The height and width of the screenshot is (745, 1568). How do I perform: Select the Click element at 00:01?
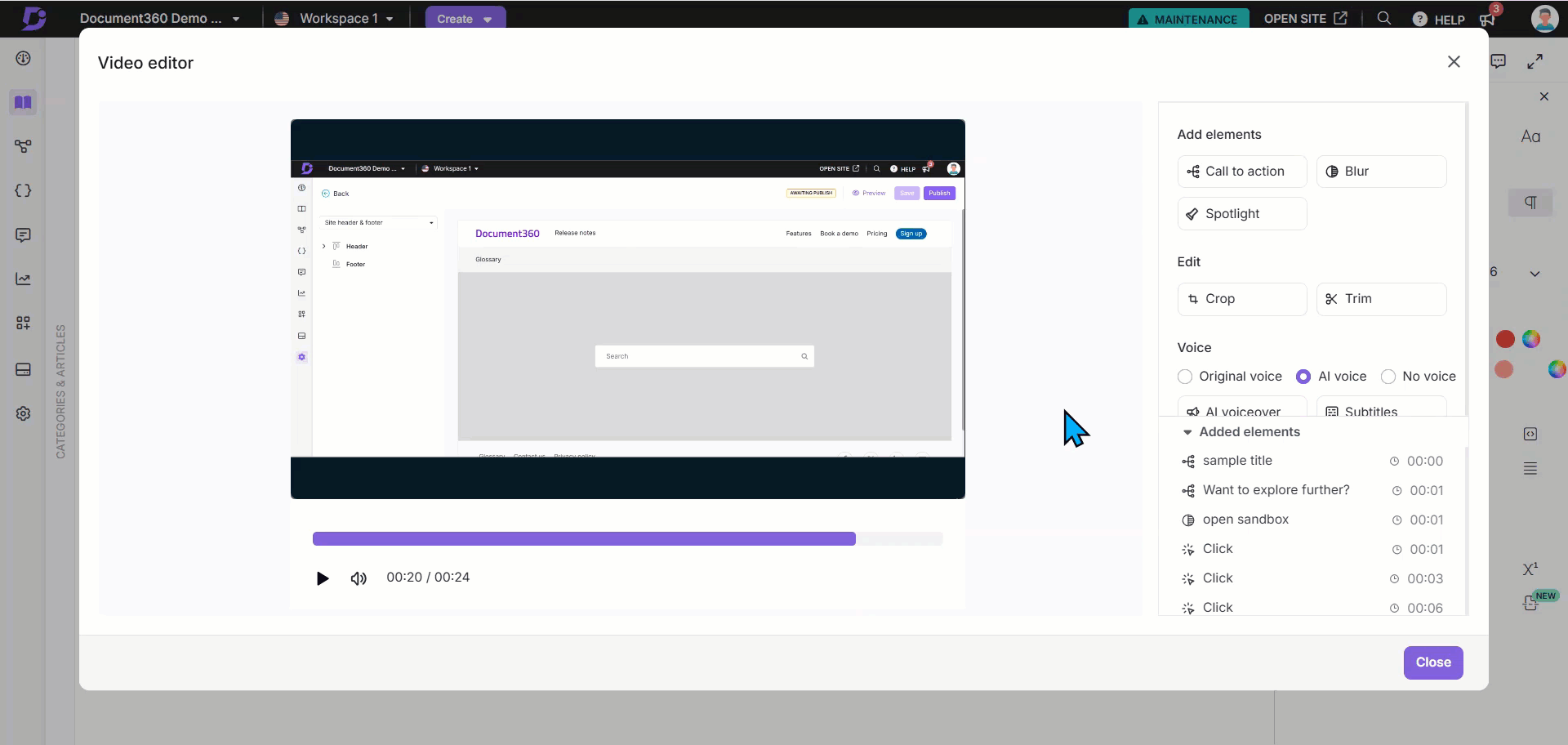[1312, 549]
